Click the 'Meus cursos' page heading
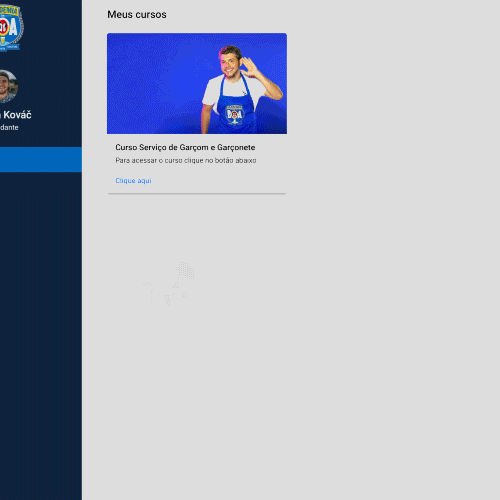This screenshot has height=500, width=500. 137,15
